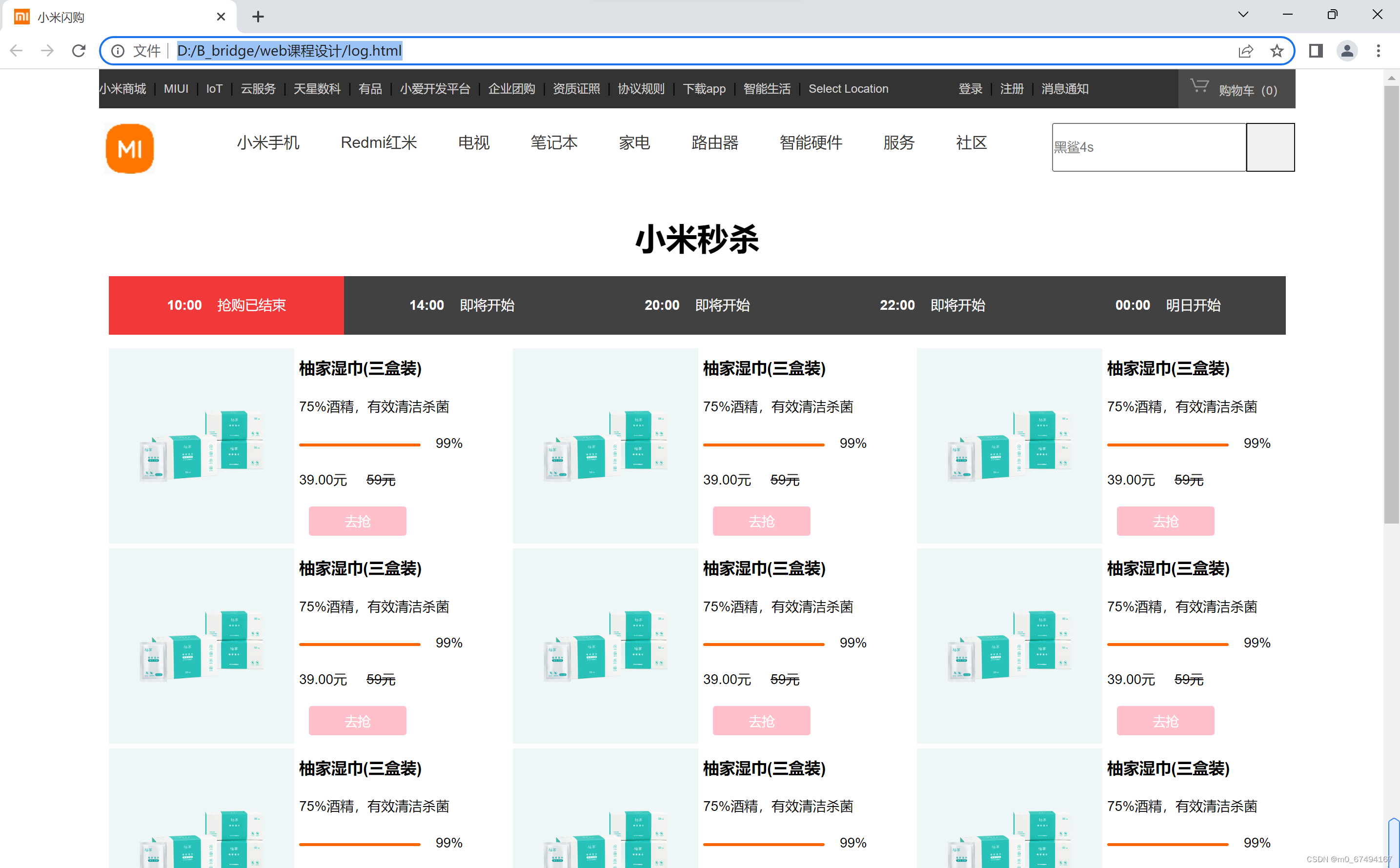The image size is (1400, 868).
Task: Click MIUI top link
Action: 176,89
